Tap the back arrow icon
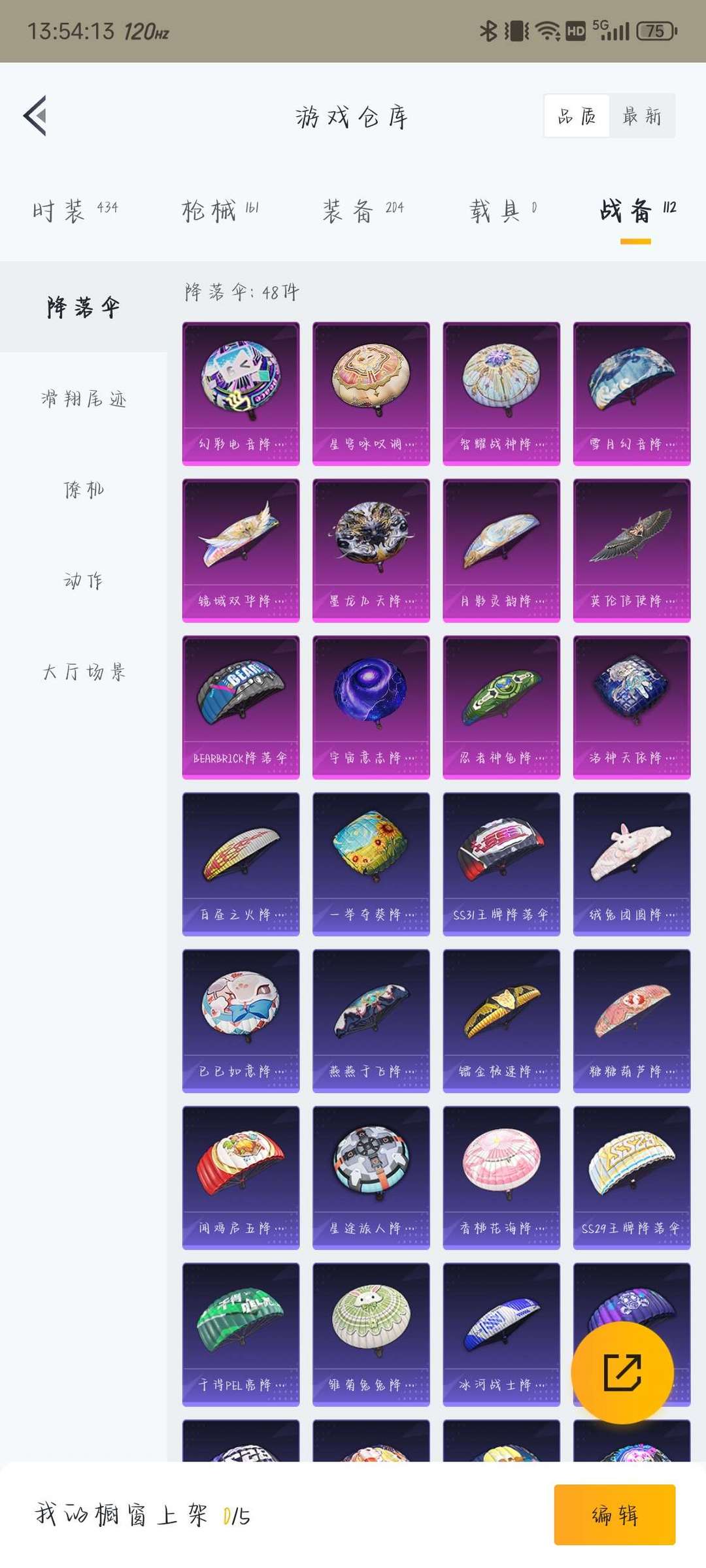Viewport: 706px width, 1568px height. (x=35, y=116)
